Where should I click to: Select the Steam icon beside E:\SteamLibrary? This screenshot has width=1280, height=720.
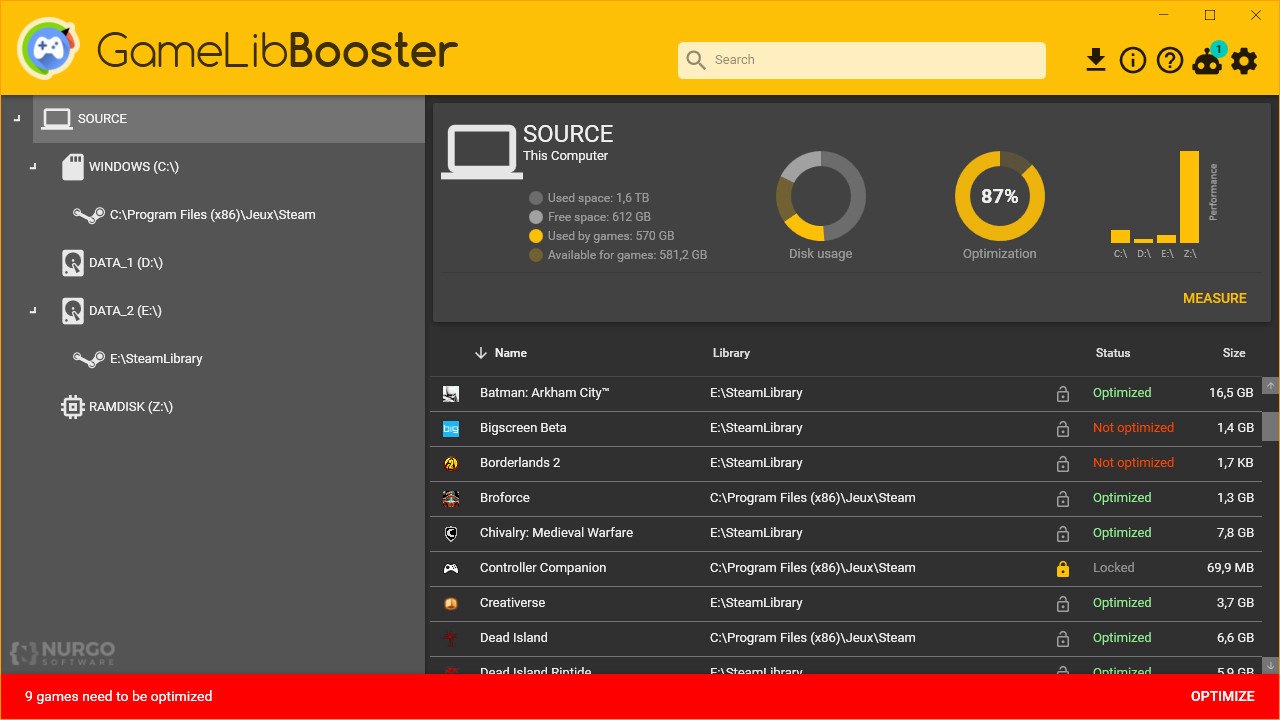(88, 358)
